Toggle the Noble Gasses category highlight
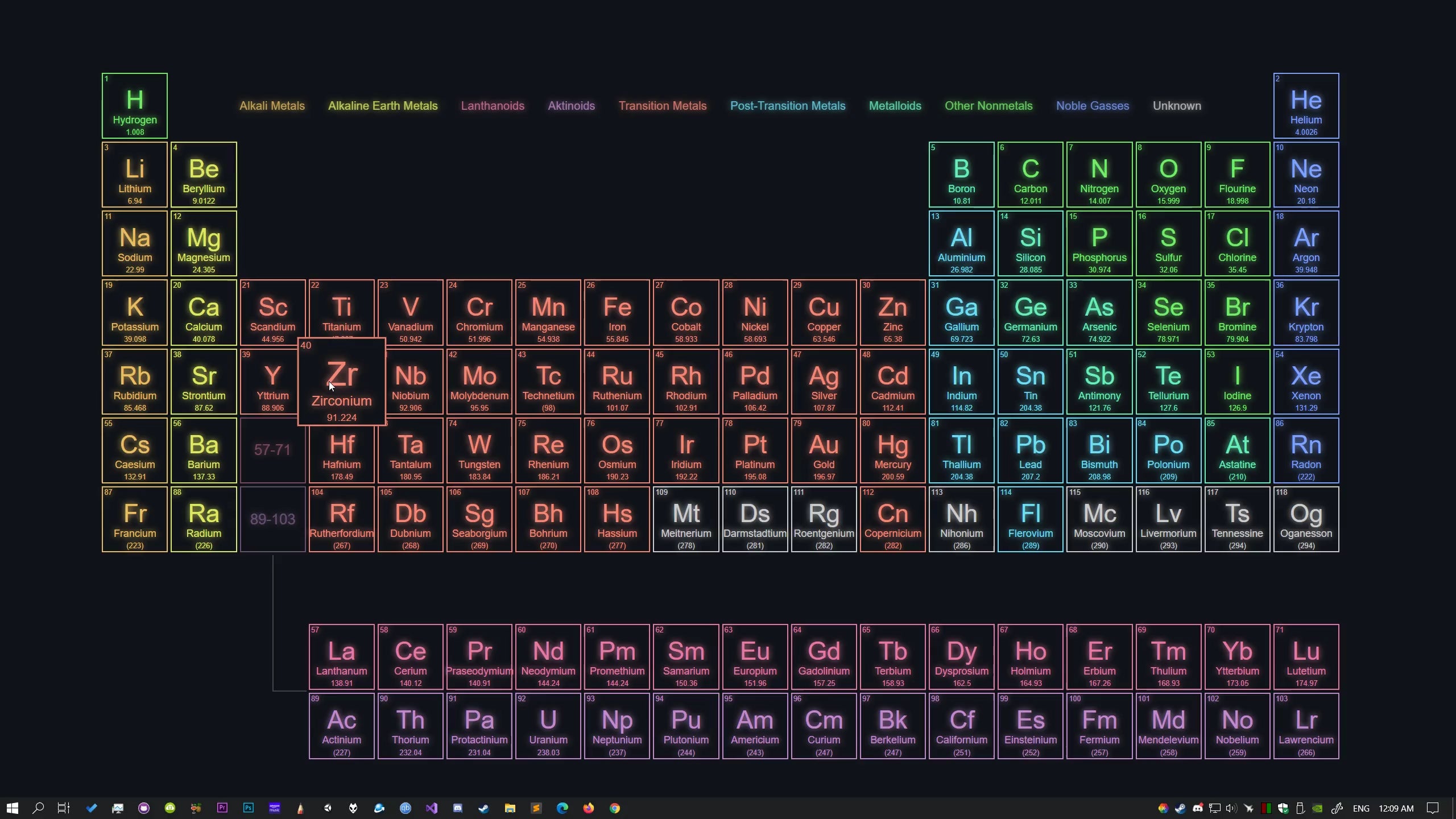Image resolution: width=1456 pixels, height=819 pixels. pyautogui.click(x=1093, y=106)
